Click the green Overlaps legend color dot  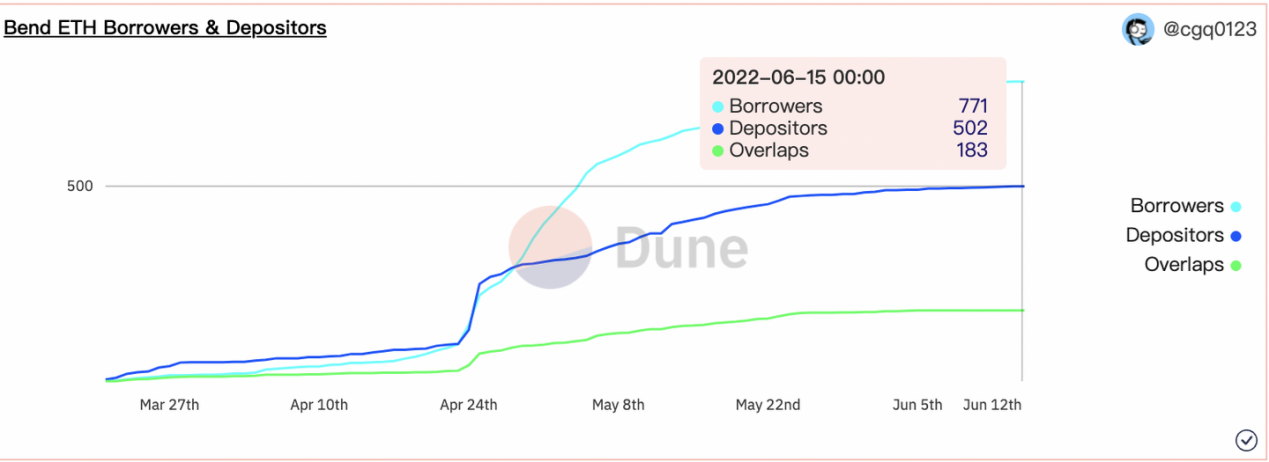pyautogui.click(x=1236, y=266)
